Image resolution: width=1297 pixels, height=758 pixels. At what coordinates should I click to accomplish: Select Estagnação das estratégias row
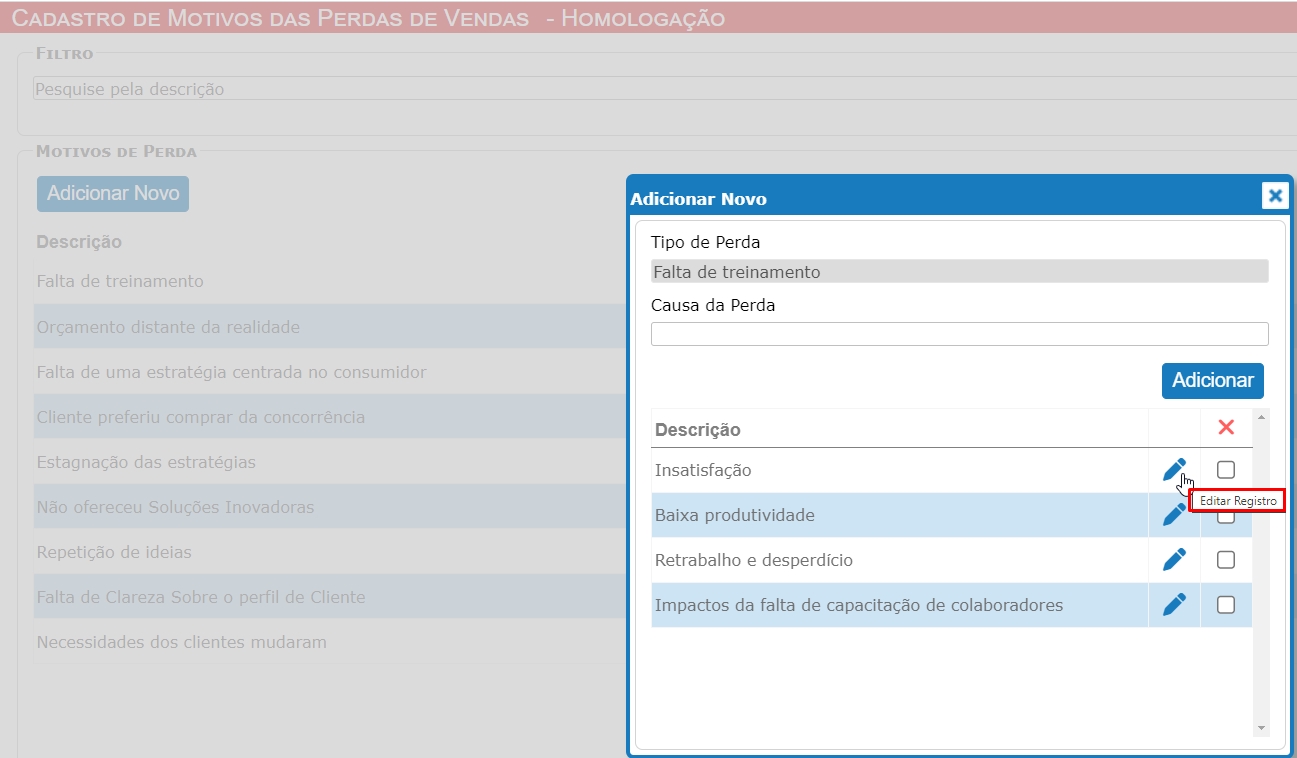coord(330,462)
